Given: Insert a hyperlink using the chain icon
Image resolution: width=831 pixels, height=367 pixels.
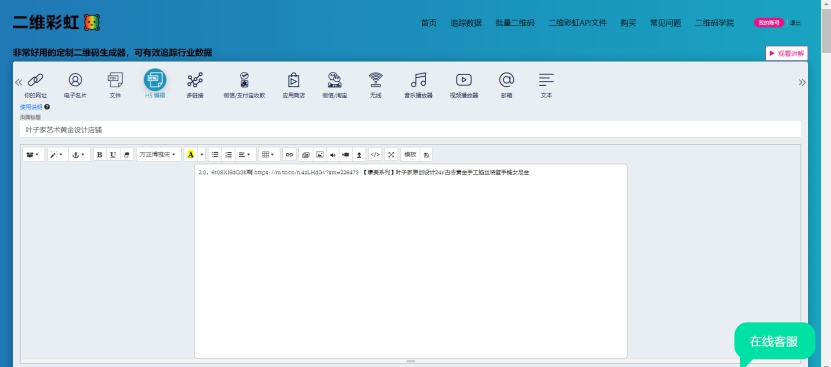Looking at the screenshot, I should (x=289, y=154).
